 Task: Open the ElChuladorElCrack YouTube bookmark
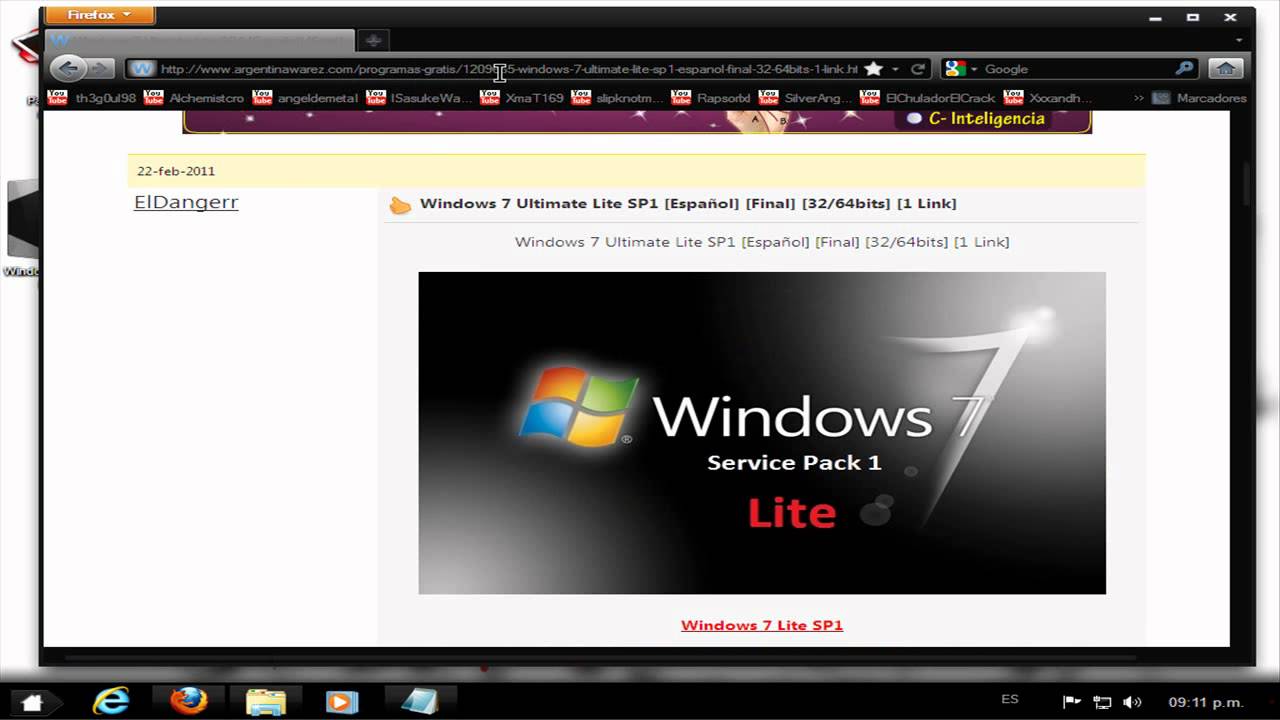pos(928,98)
